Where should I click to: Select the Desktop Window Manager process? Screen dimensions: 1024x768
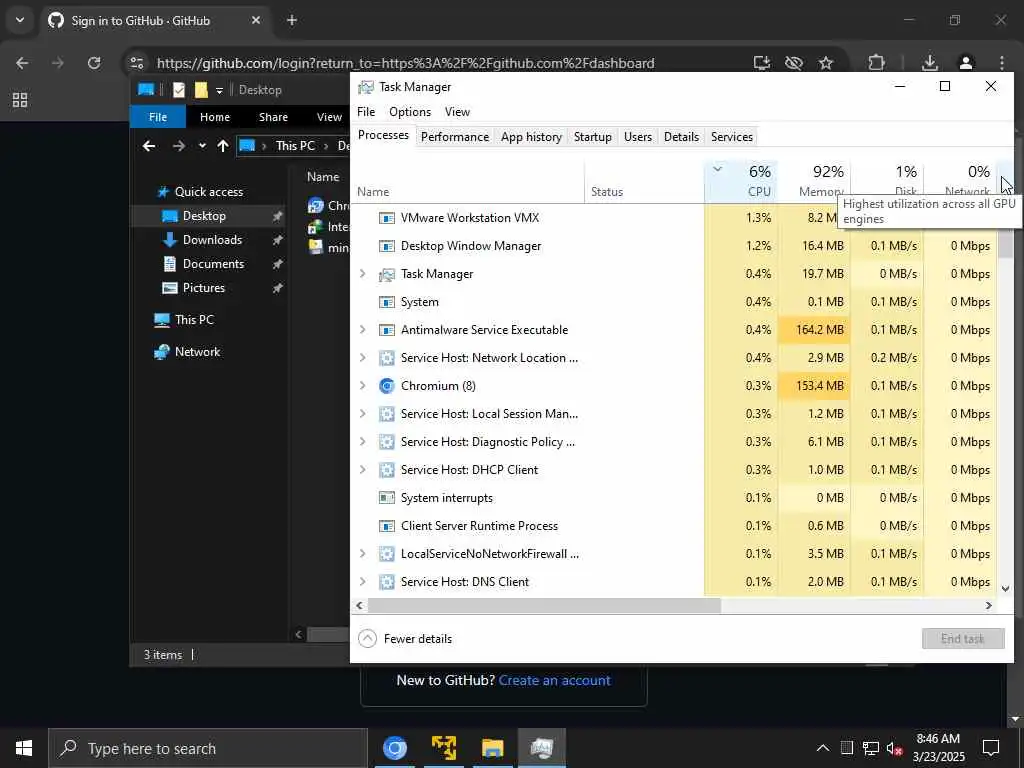[673, 246]
